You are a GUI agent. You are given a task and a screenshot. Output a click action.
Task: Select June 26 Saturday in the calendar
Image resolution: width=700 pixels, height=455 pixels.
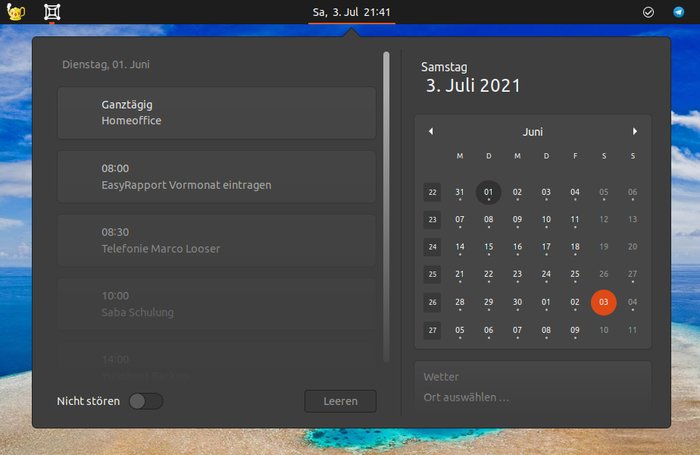pos(604,274)
